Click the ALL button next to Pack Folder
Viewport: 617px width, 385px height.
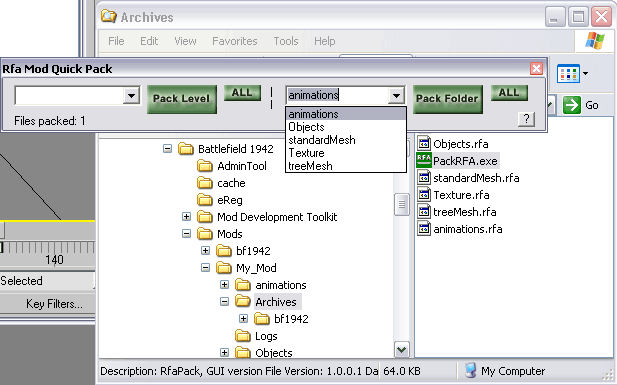pos(509,93)
